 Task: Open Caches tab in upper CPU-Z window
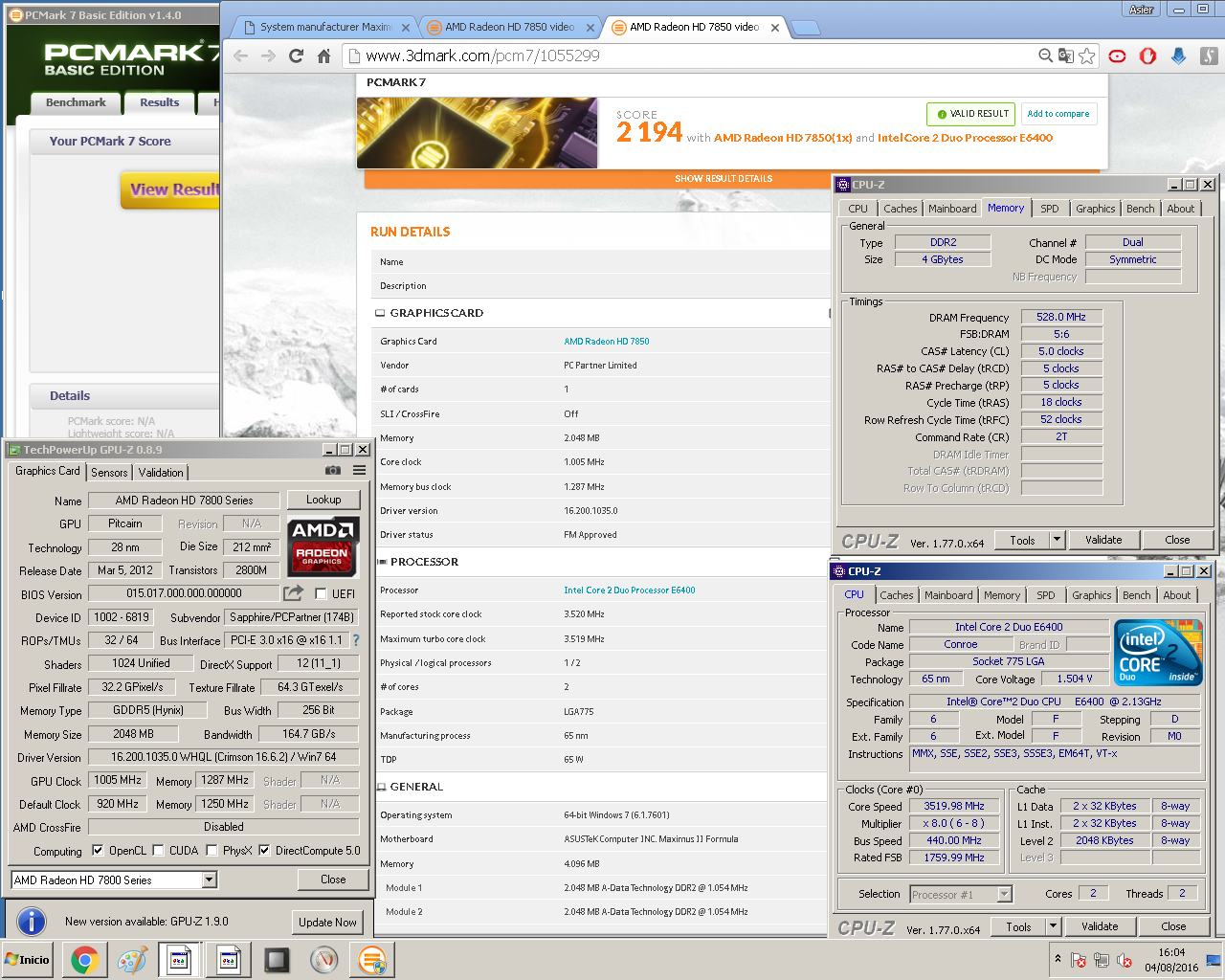click(900, 209)
